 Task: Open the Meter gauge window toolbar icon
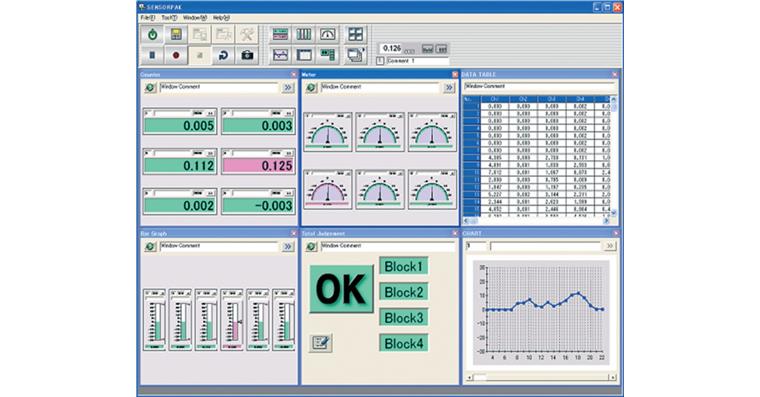click(328, 34)
